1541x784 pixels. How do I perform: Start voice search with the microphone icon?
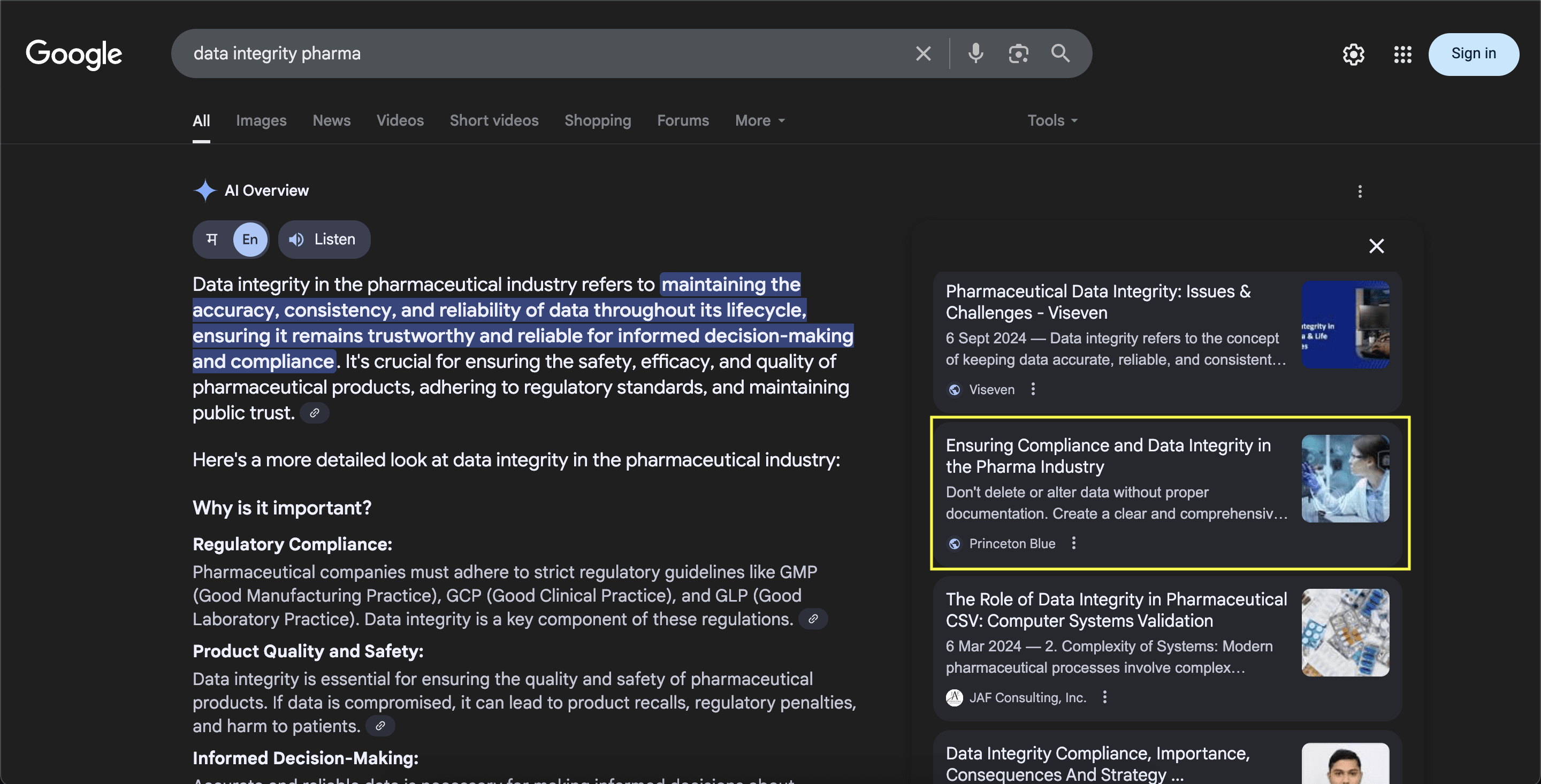click(975, 54)
